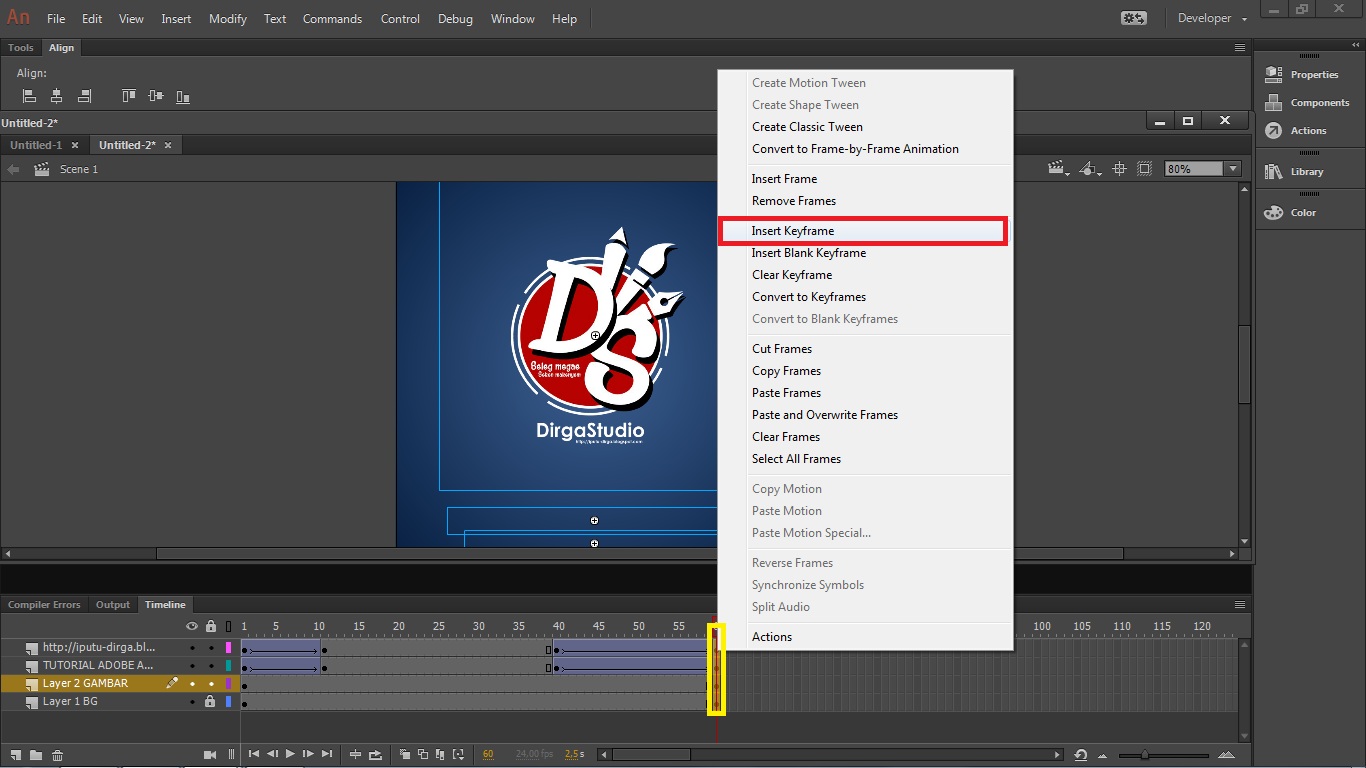Open the zoom level 80% dropdown

pos(1232,168)
